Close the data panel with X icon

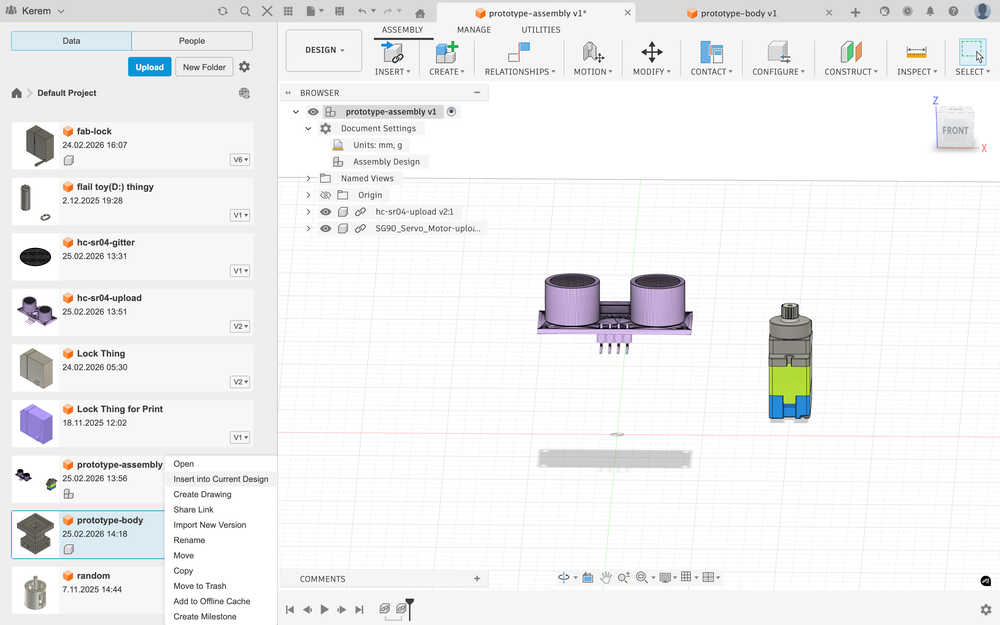click(267, 11)
